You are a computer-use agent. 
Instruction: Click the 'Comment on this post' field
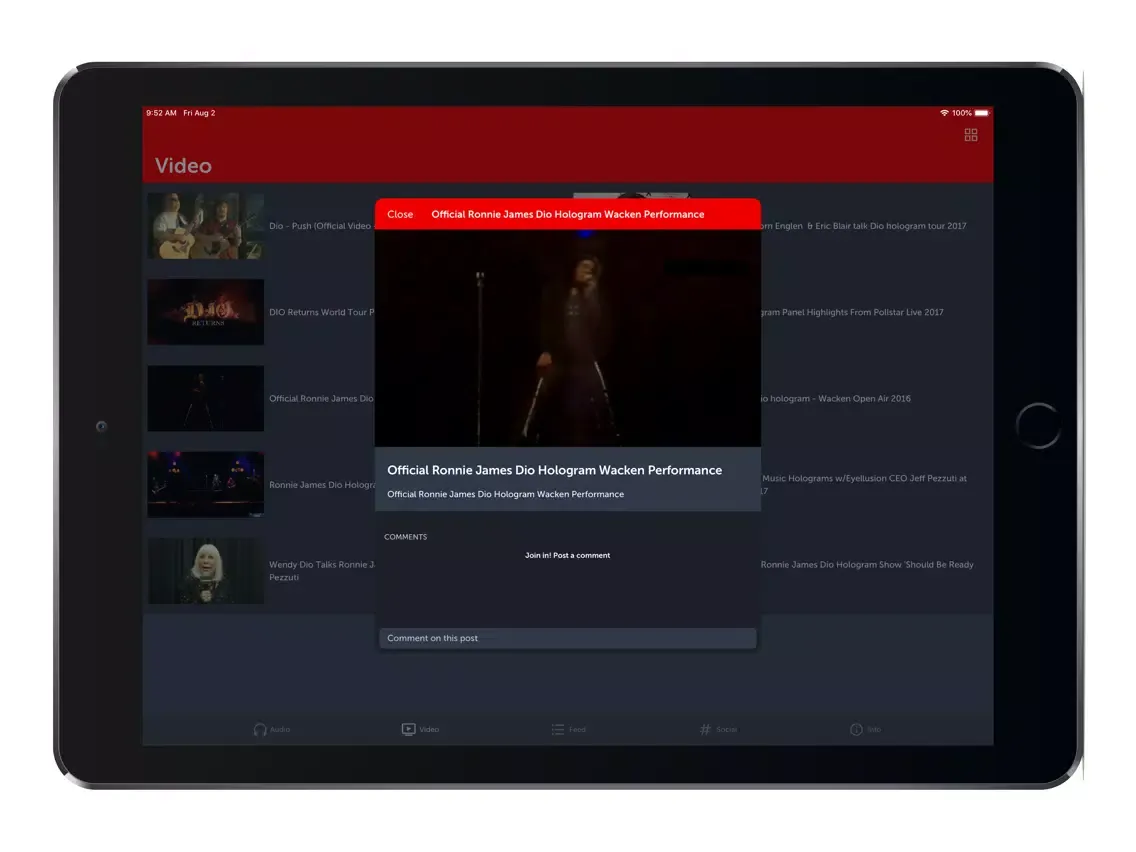point(567,638)
